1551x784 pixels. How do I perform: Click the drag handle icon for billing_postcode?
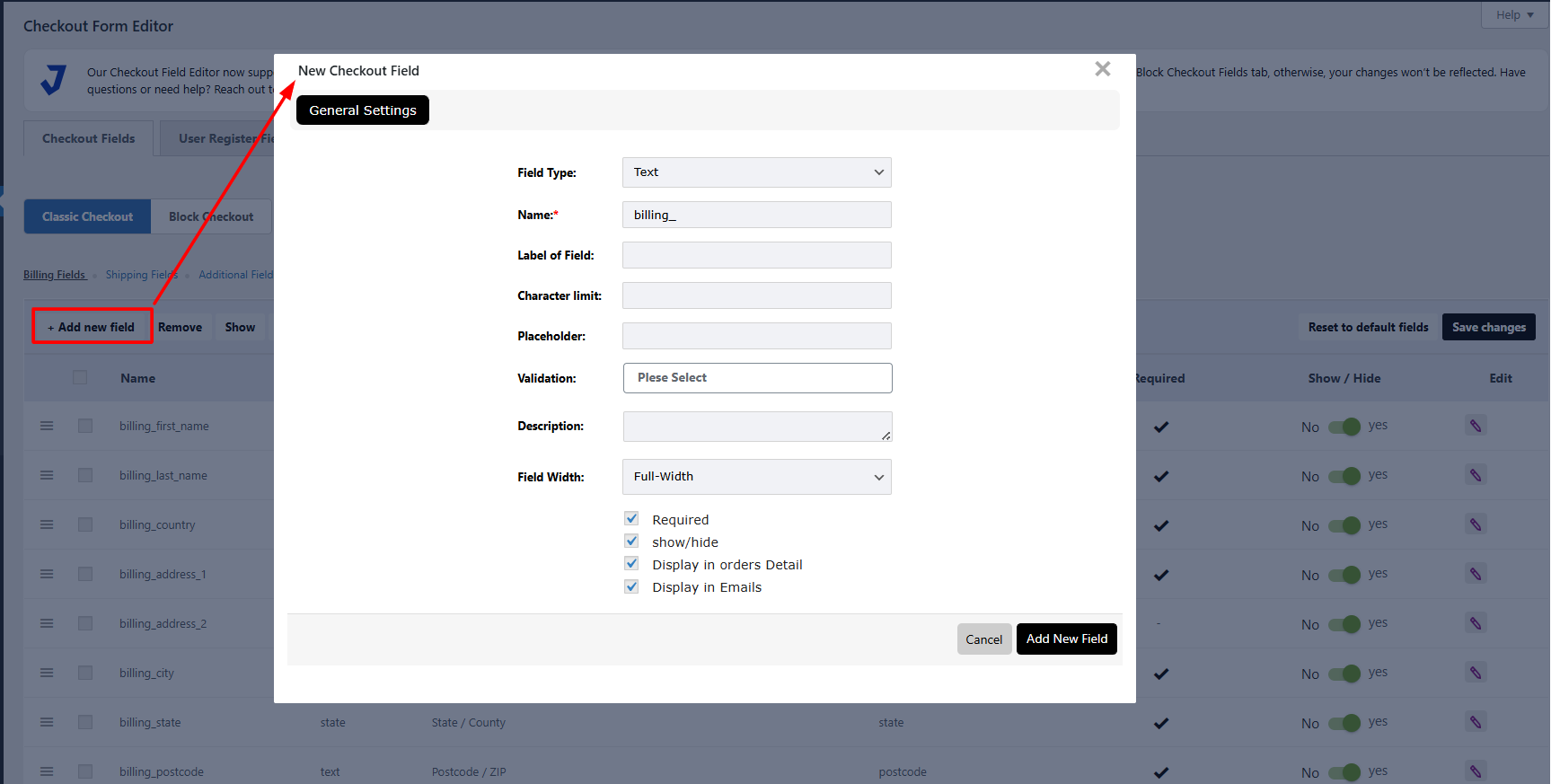(47, 771)
